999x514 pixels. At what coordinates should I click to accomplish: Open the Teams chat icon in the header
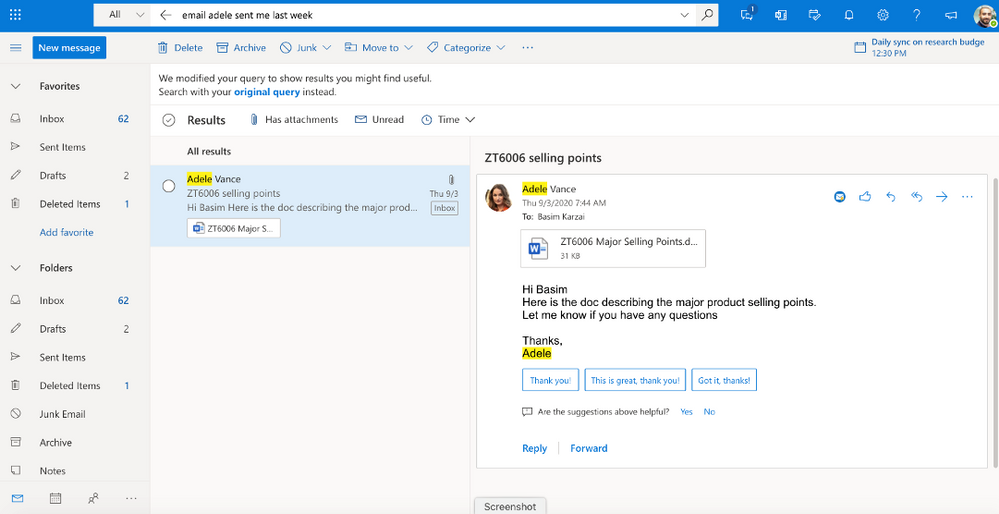click(x=748, y=15)
